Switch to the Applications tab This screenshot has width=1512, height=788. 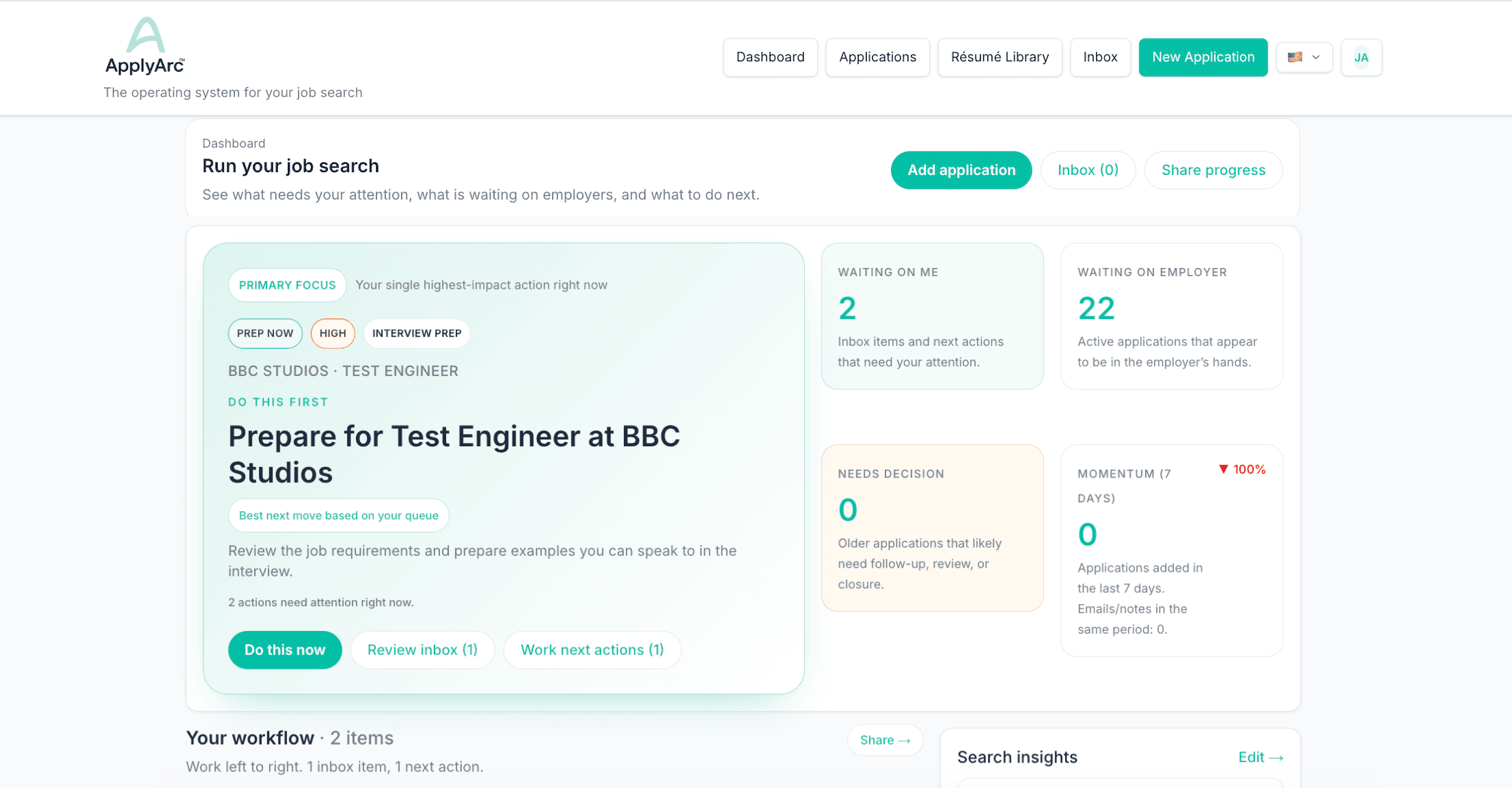pos(877,57)
